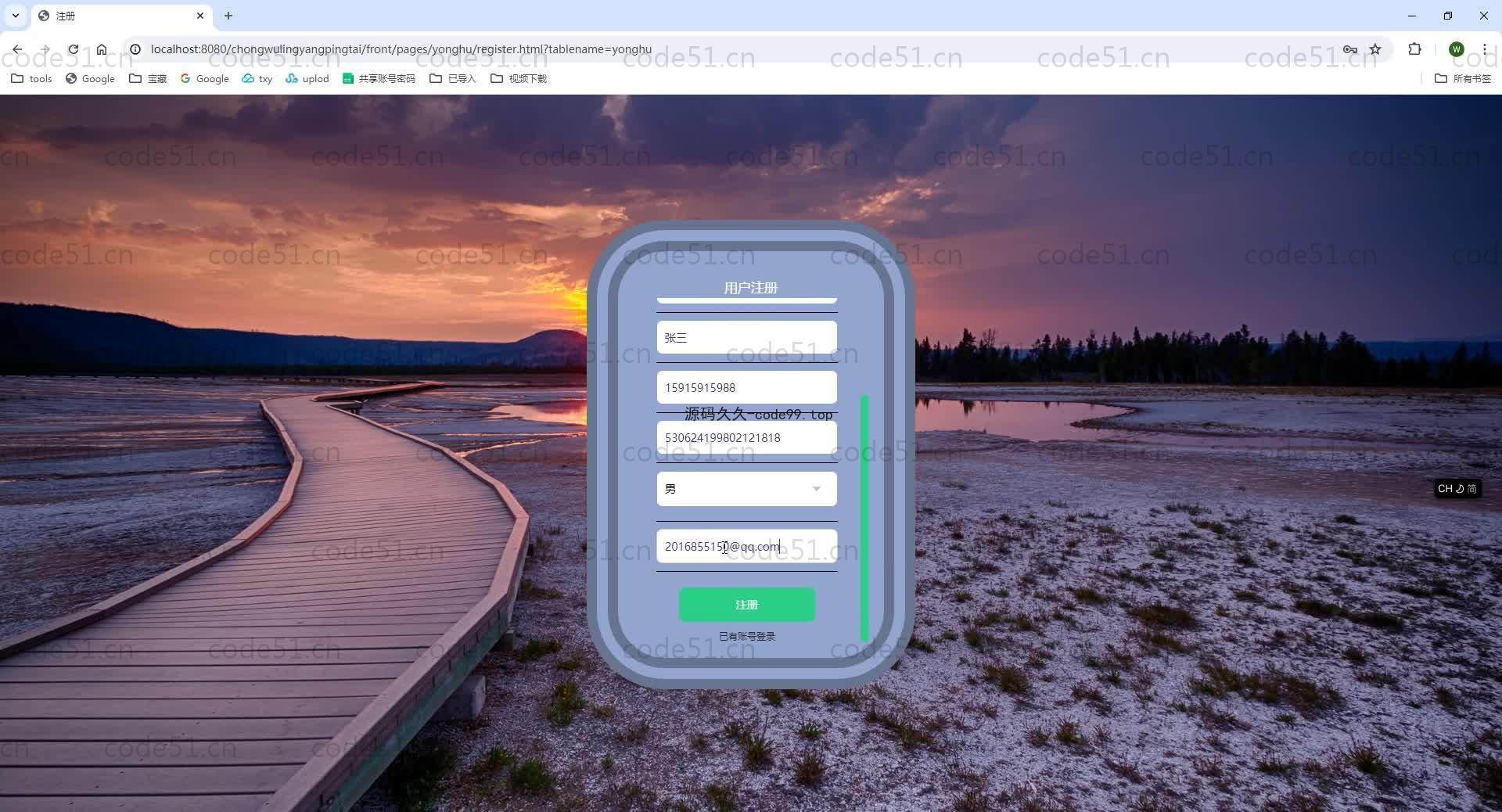Viewport: 1502px width, 812px height.
Task: Select the 注册 browser tab
Action: (x=121, y=16)
